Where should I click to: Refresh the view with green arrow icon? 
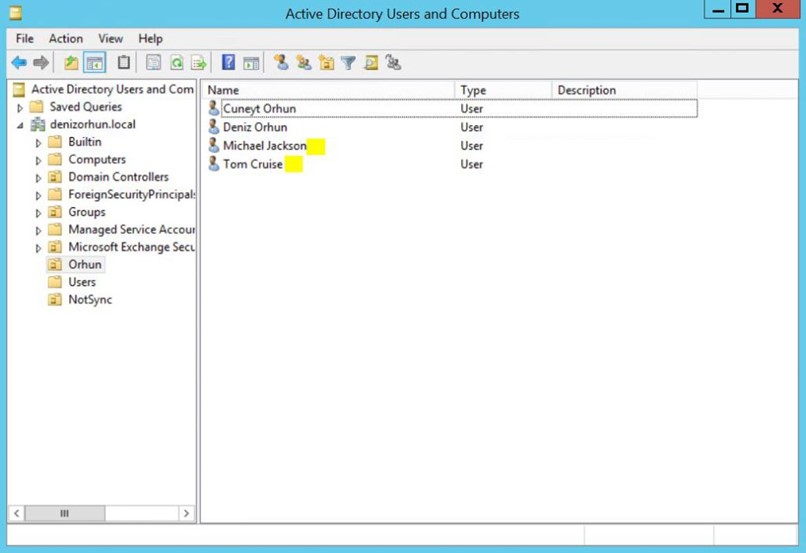point(176,63)
